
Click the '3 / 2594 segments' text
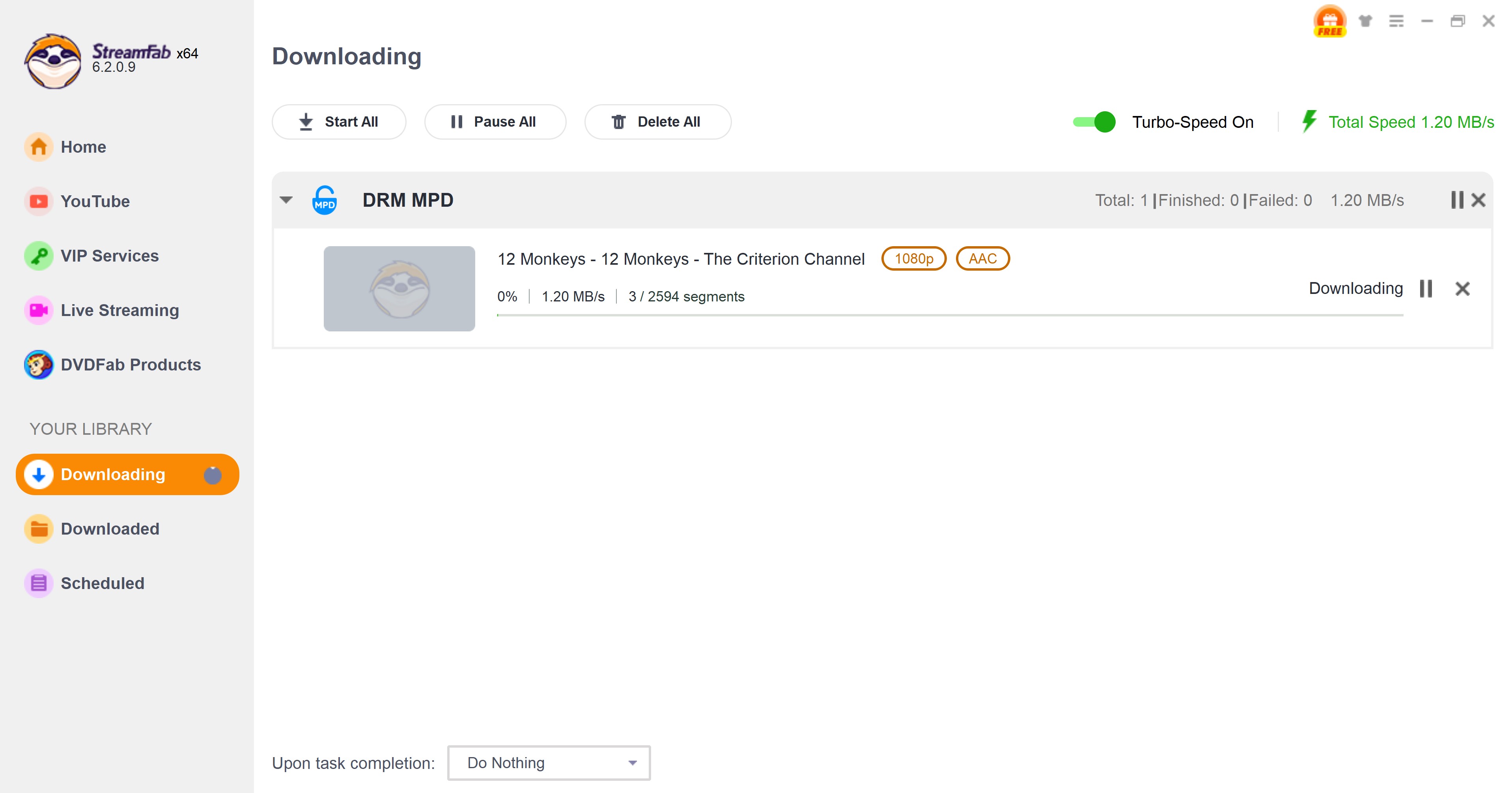686,297
